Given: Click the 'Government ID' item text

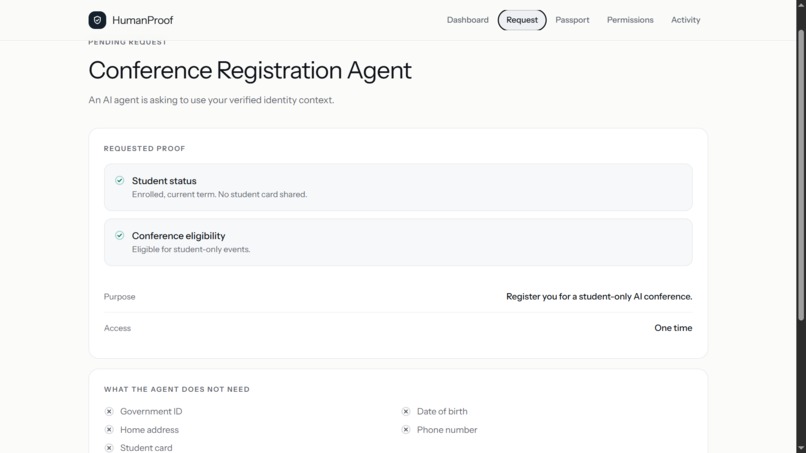Looking at the screenshot, I should [x=151, y=411].
